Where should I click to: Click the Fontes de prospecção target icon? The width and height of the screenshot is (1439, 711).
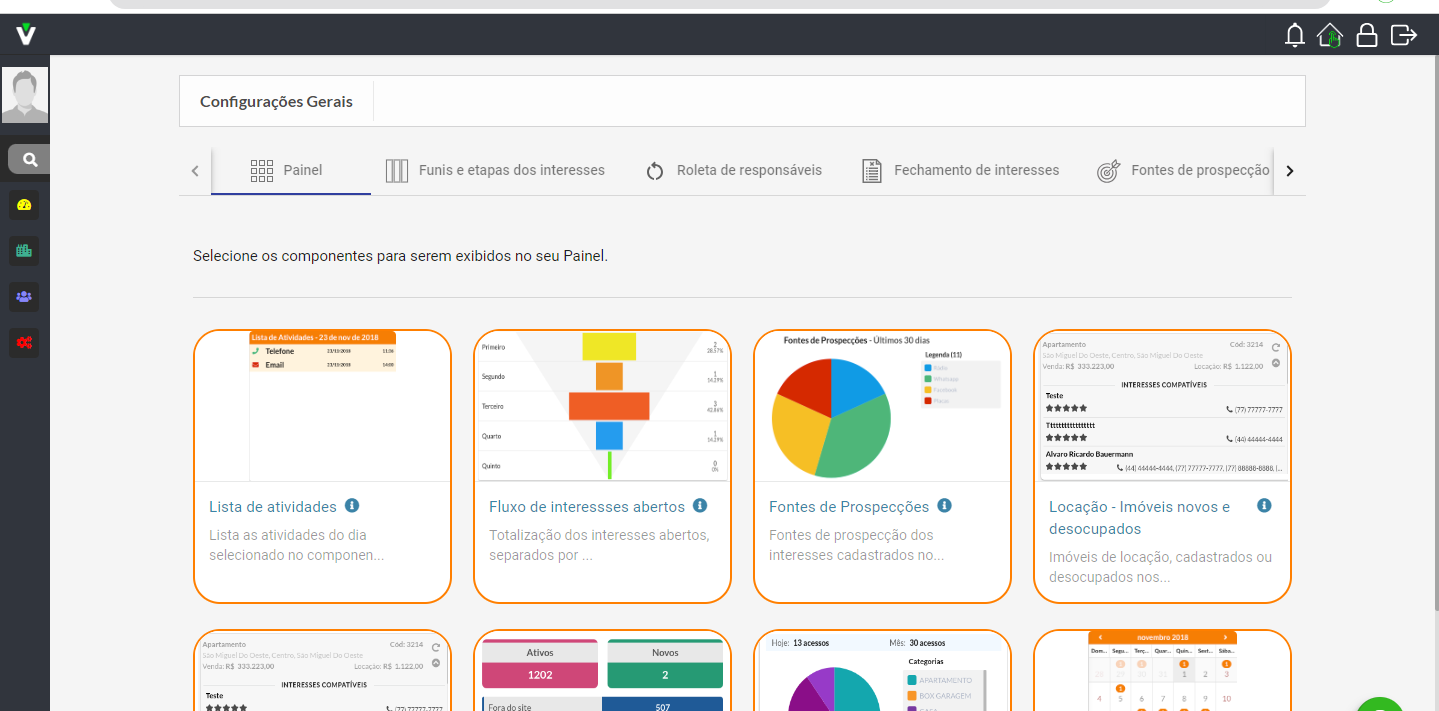[x=1108, y=171]
